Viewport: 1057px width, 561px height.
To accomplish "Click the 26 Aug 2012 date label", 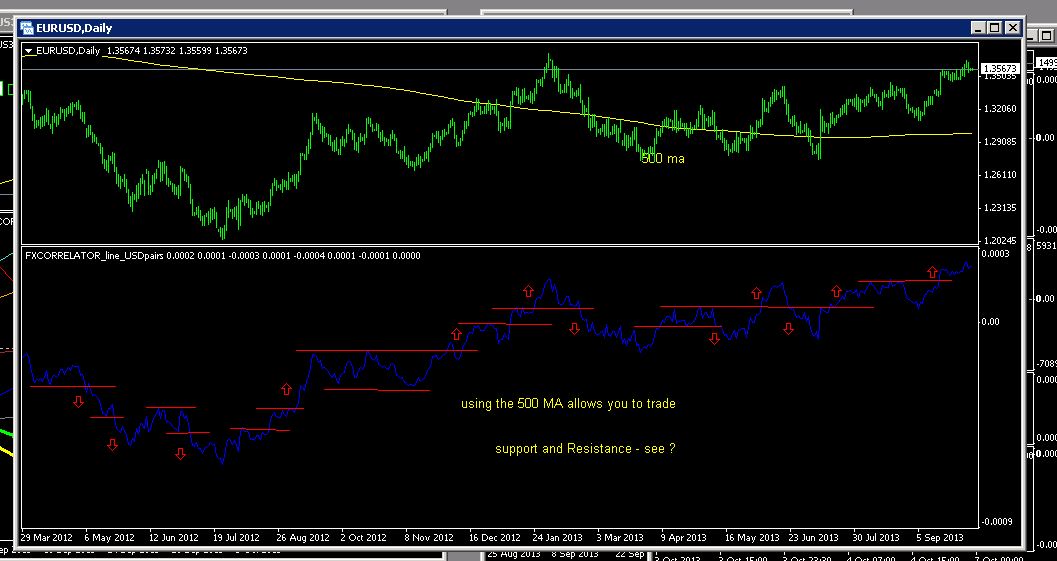I will [x=303, y=537].
